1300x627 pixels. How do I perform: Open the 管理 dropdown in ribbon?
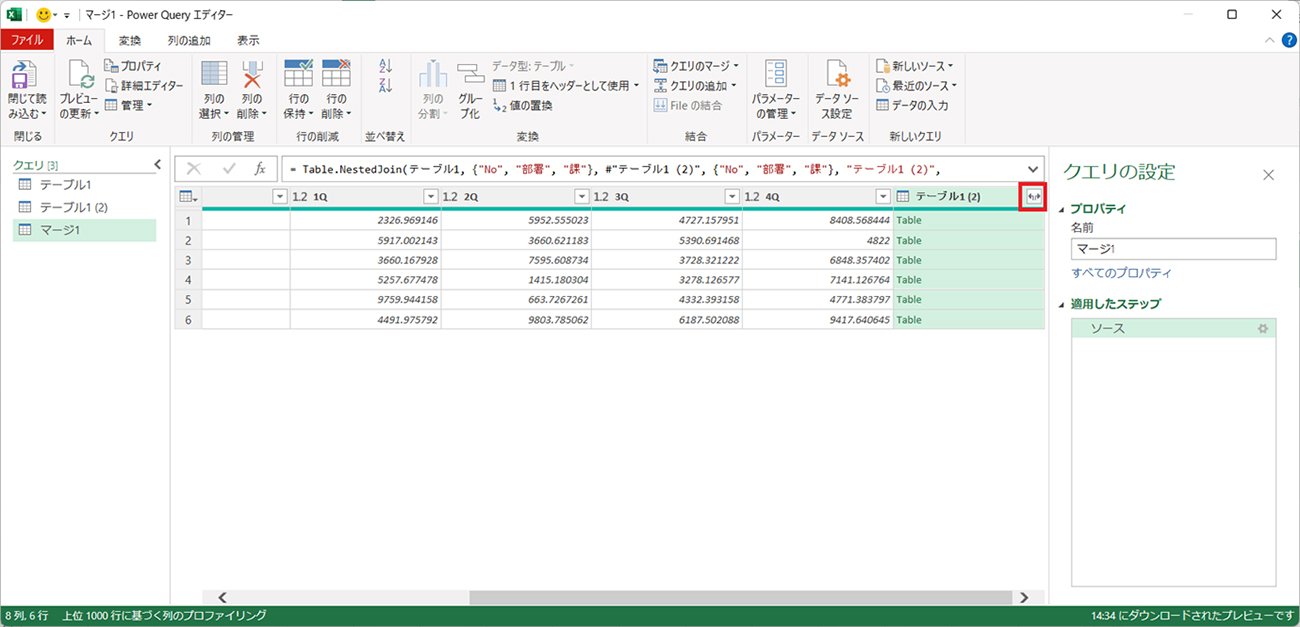click(130, 105)
